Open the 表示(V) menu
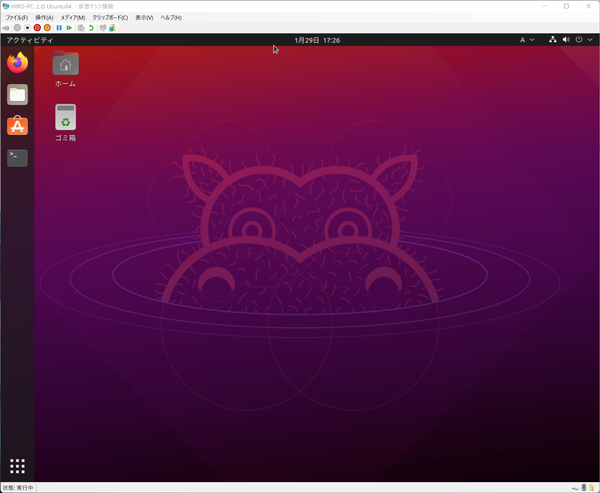 [144, 18]
